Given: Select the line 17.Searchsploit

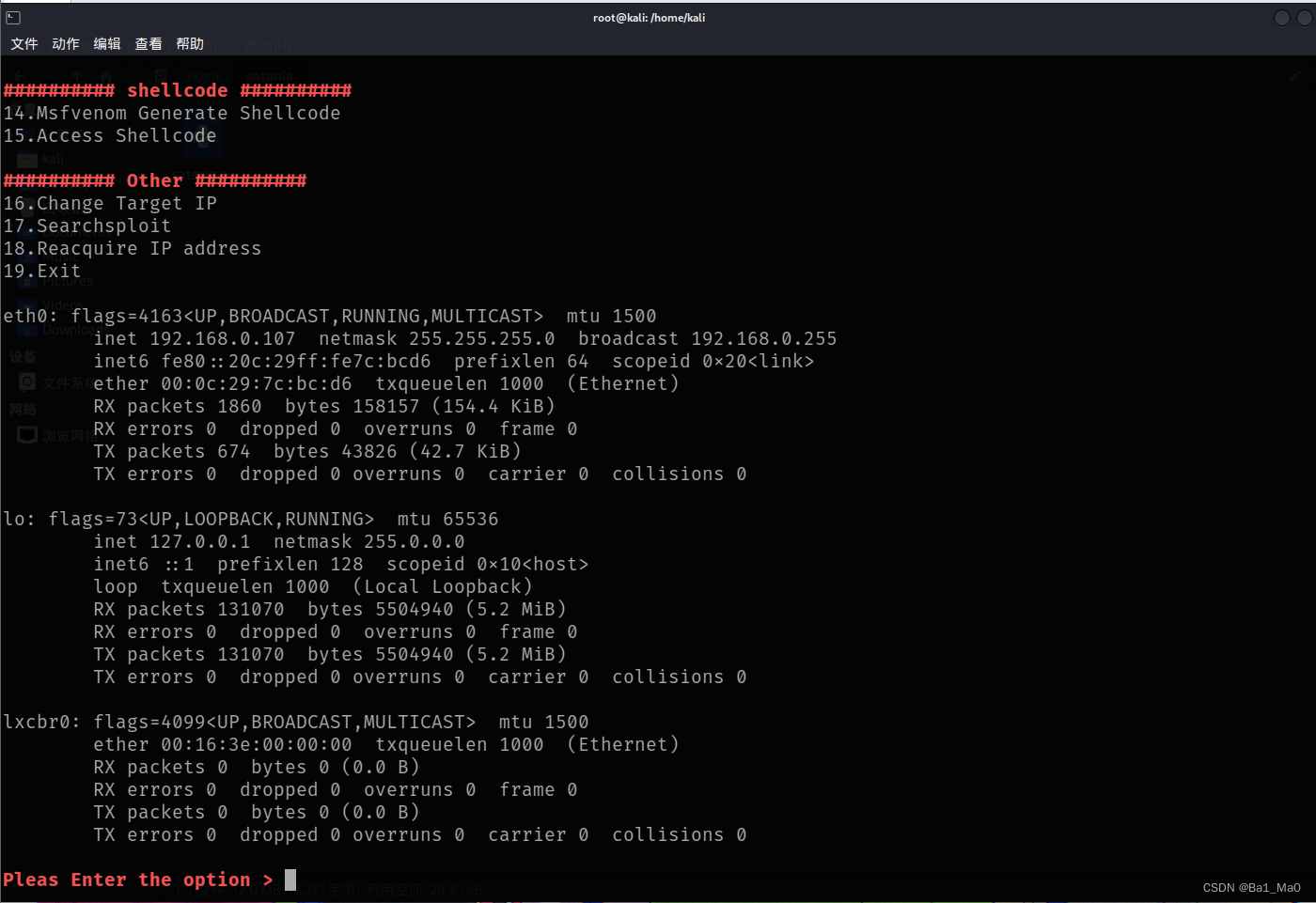Looking at the screenshot, I should [x=87, y=226].
